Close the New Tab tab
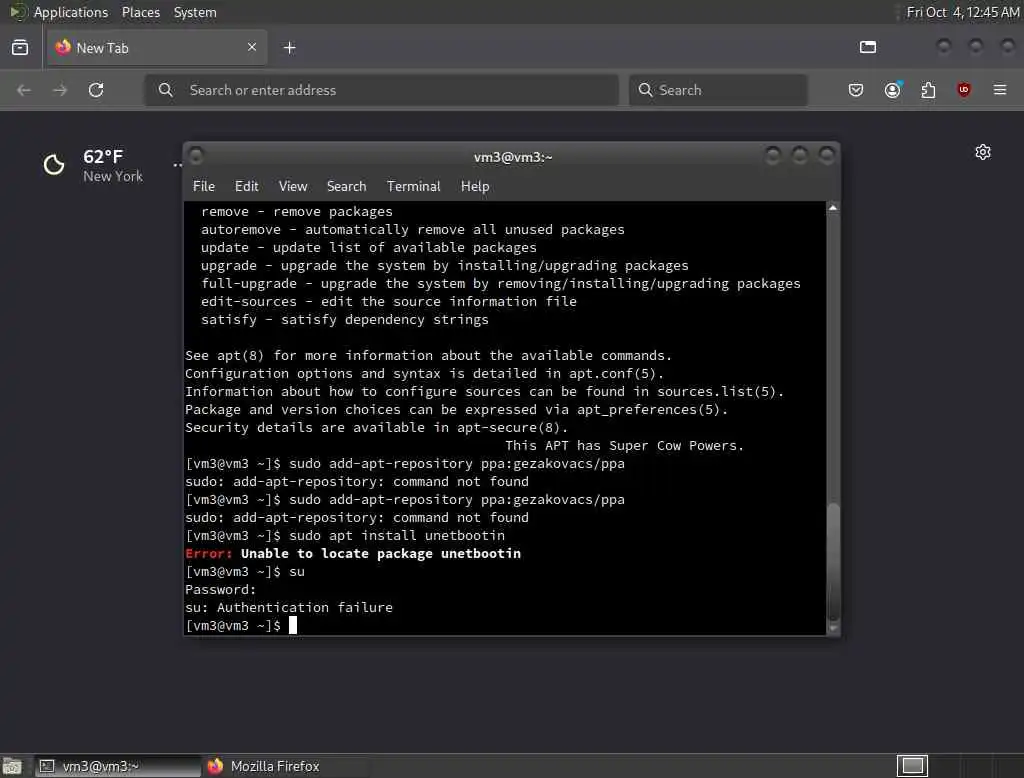Viewport: 1024px width, 778px height. 252,47
